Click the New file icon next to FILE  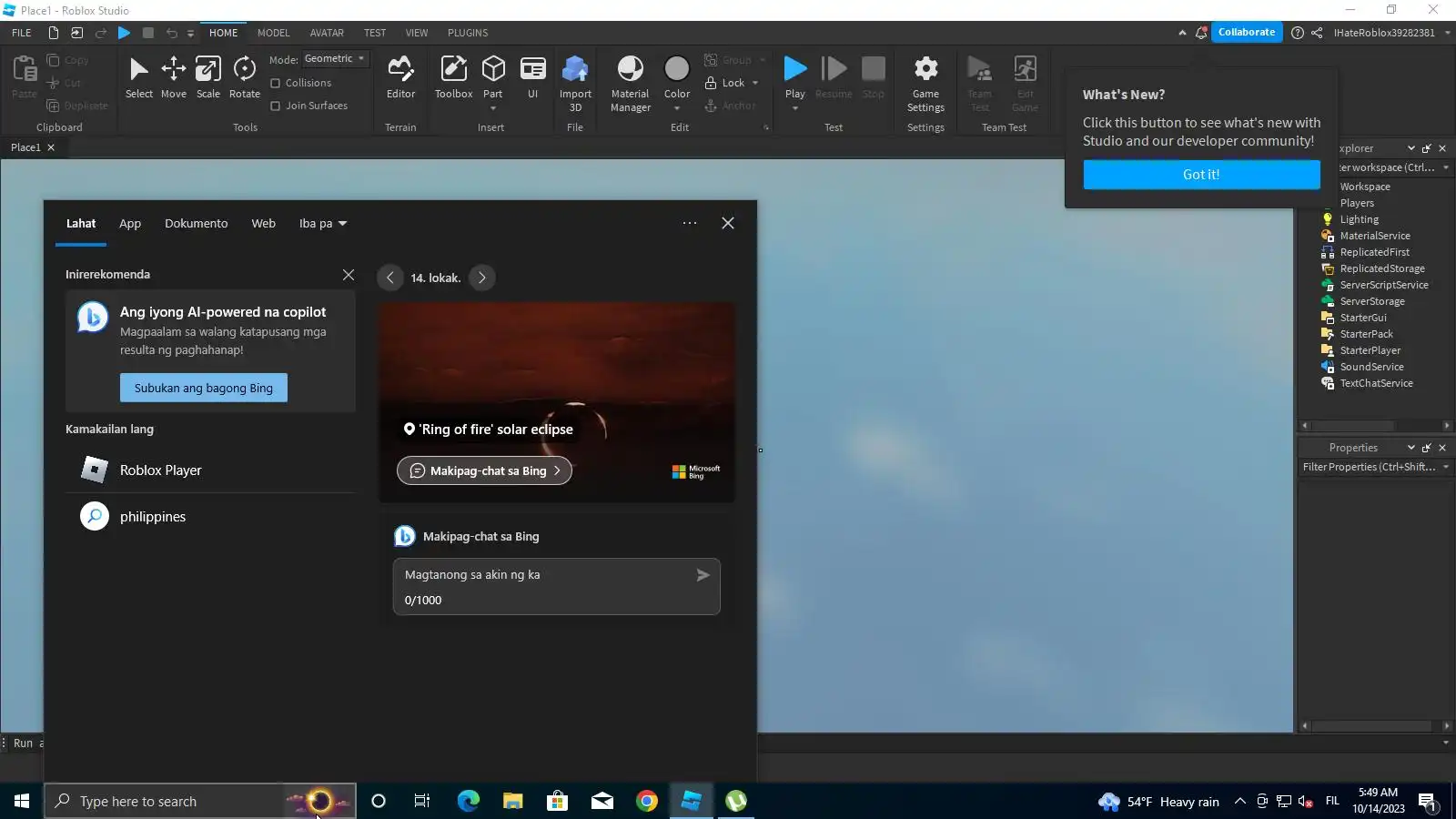click(x=54, y=33)
